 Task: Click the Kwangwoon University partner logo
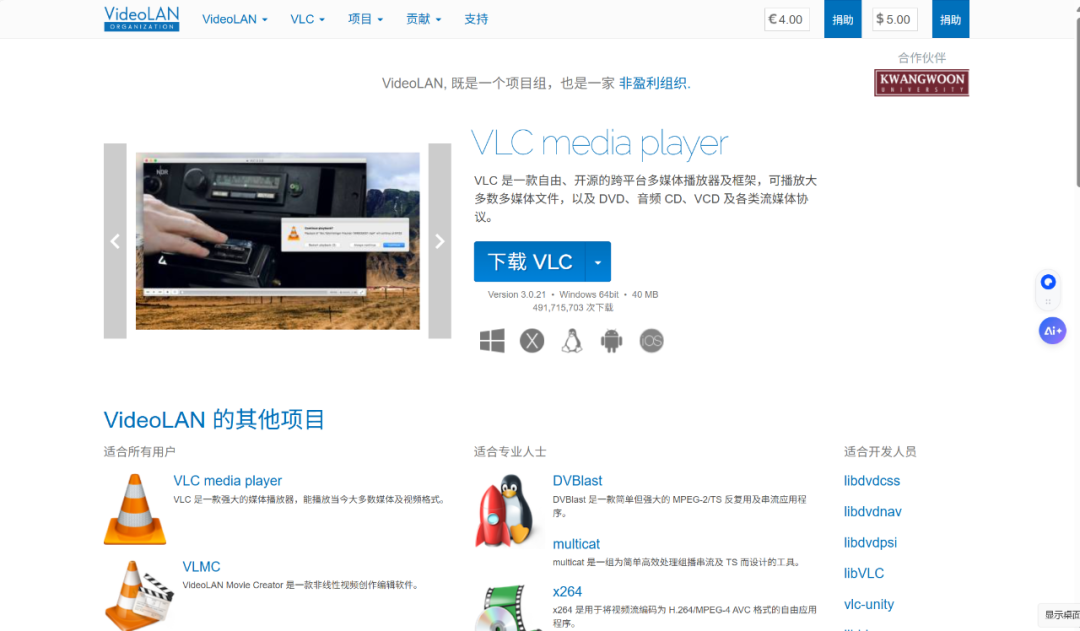921,83
